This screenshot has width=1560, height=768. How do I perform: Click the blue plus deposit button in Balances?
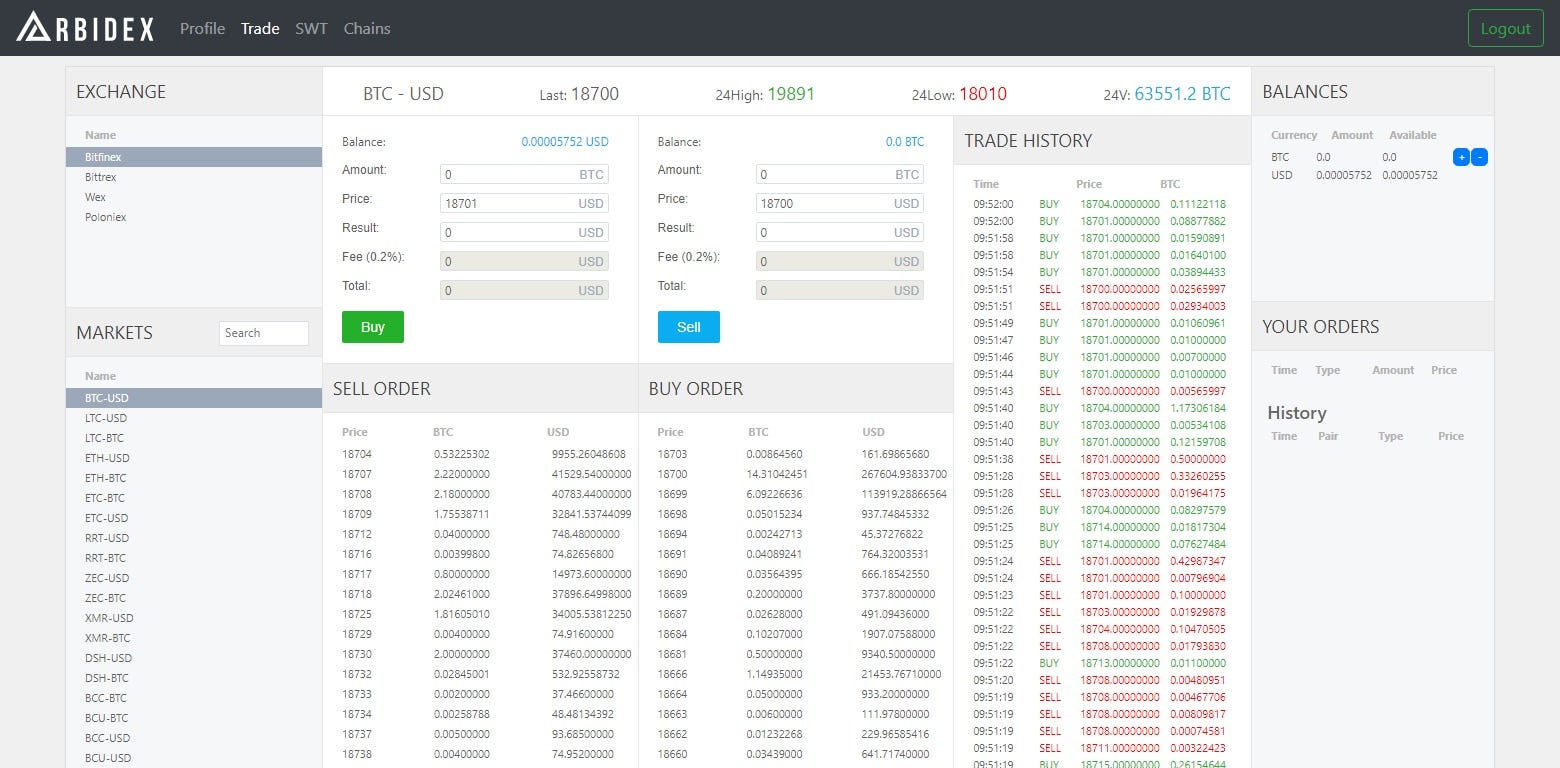click(x=1461, y=157)
